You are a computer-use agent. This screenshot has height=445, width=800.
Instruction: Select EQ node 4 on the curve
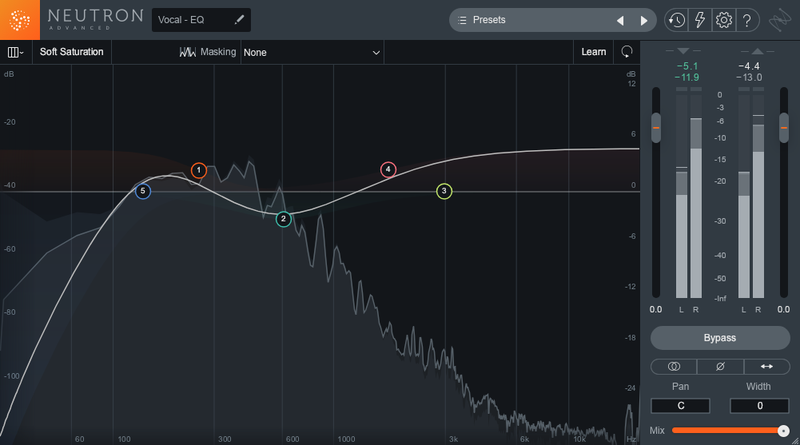[x=388, y=170]
